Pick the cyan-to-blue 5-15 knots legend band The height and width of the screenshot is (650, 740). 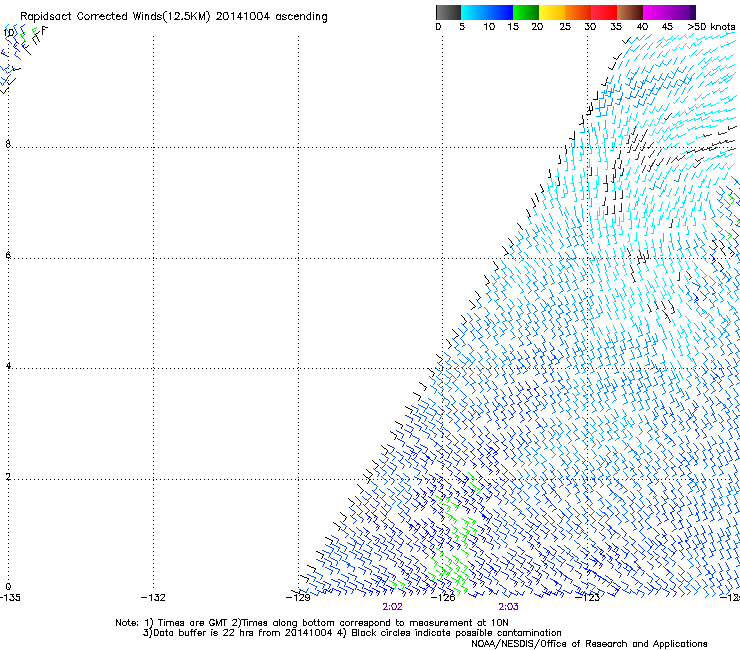click(x=487, y=12)
